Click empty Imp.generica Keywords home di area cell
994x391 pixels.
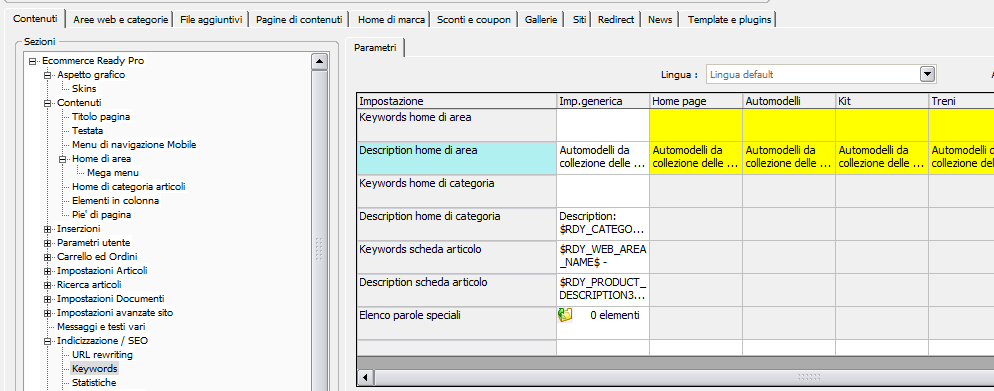click(x=603, y=125)
